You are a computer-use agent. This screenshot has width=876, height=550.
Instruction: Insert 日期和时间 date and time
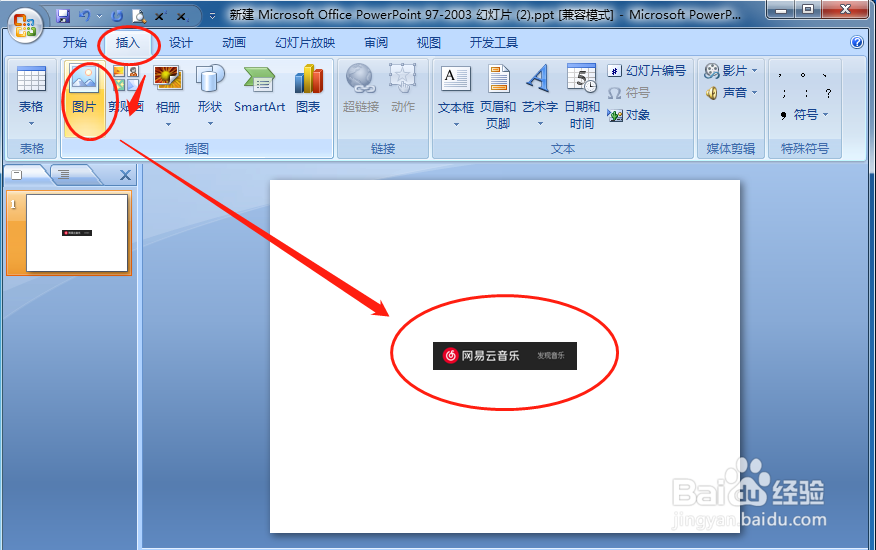pos(582,98)
